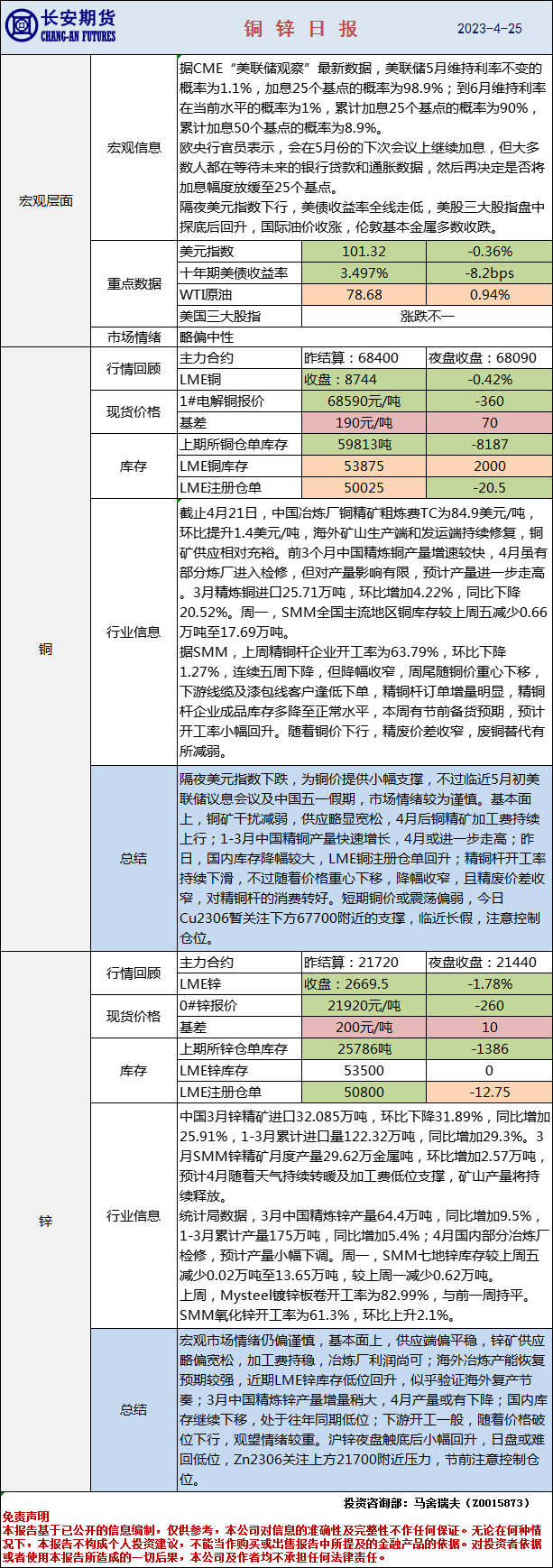Click the 53500 inventory value
Screen dimensions: 553x1568
364,1070
